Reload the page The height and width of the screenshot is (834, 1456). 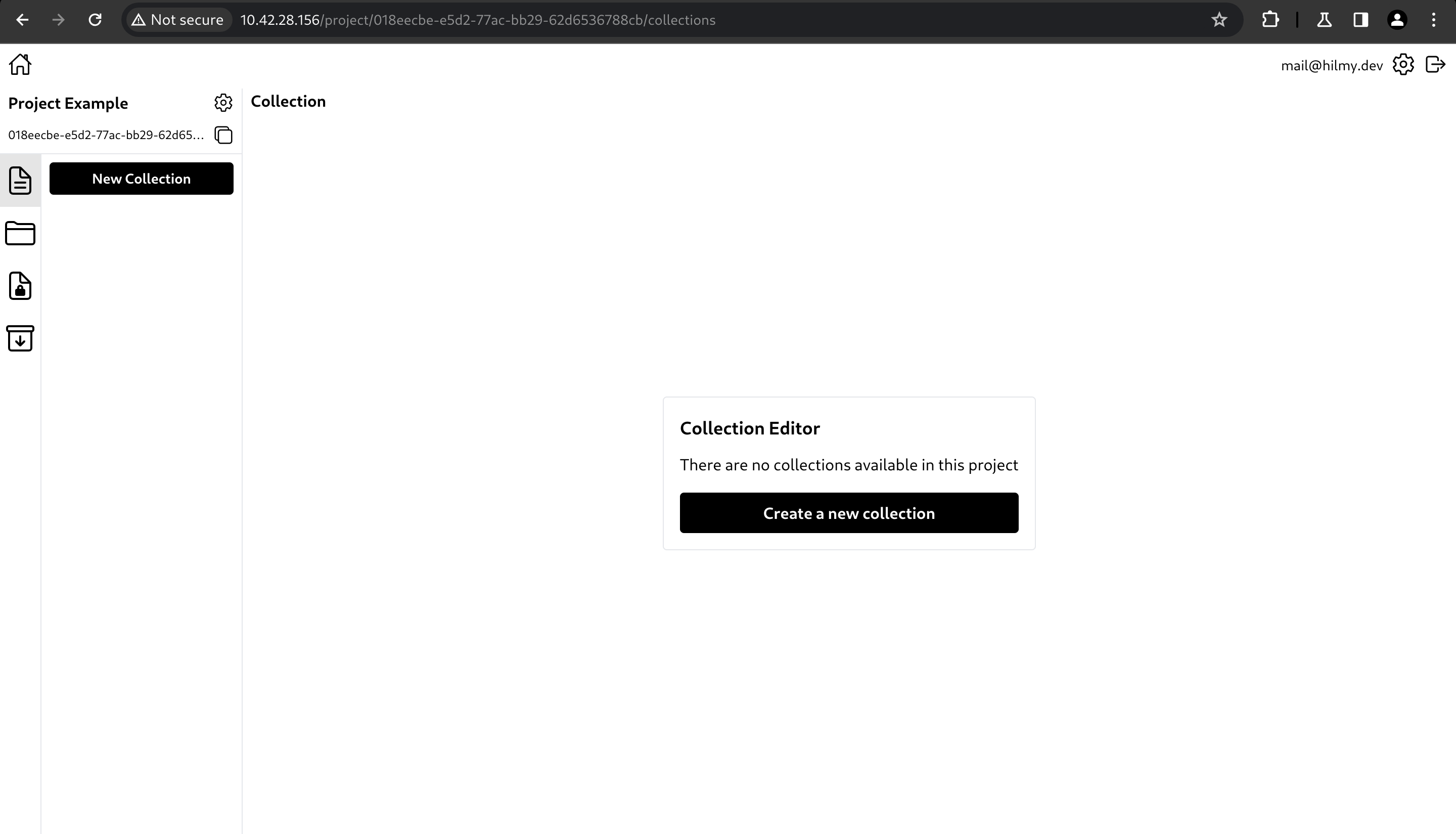pyautogui.click(x=96, y=20)
